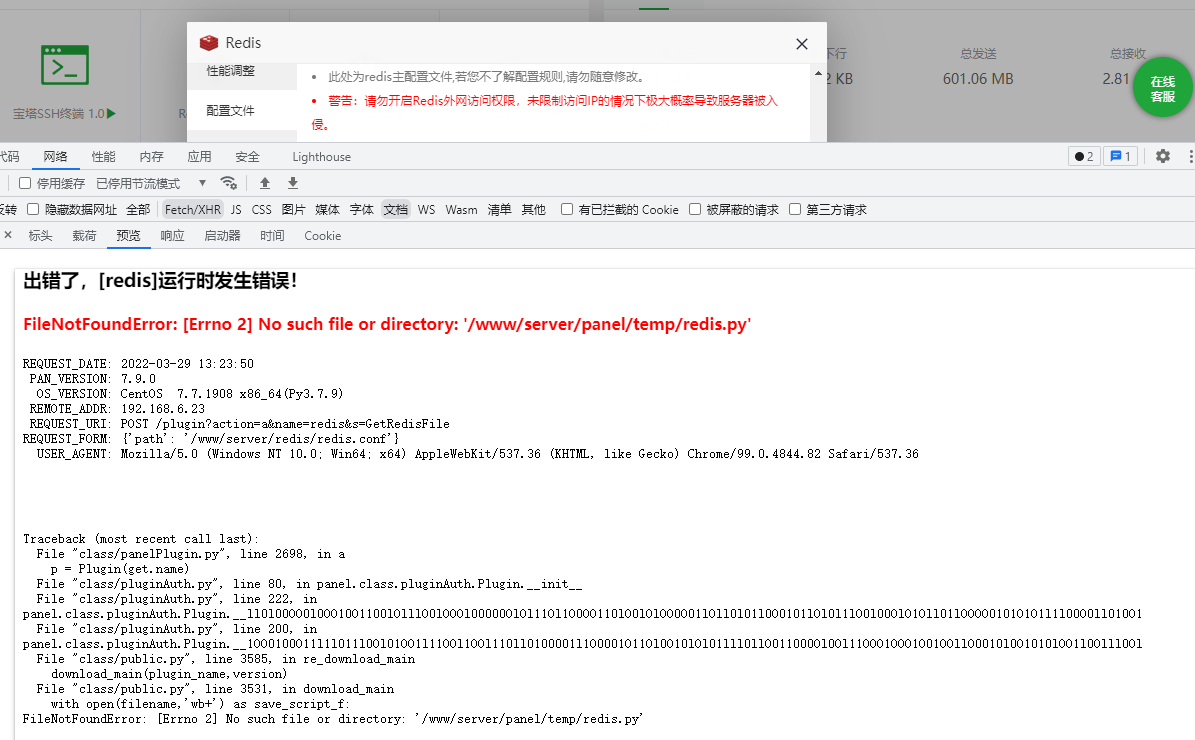Viewport: 1195px width, 740px height.
Task: Click the PAN_VERSION value 7.9.0
Action: [138, 379]
